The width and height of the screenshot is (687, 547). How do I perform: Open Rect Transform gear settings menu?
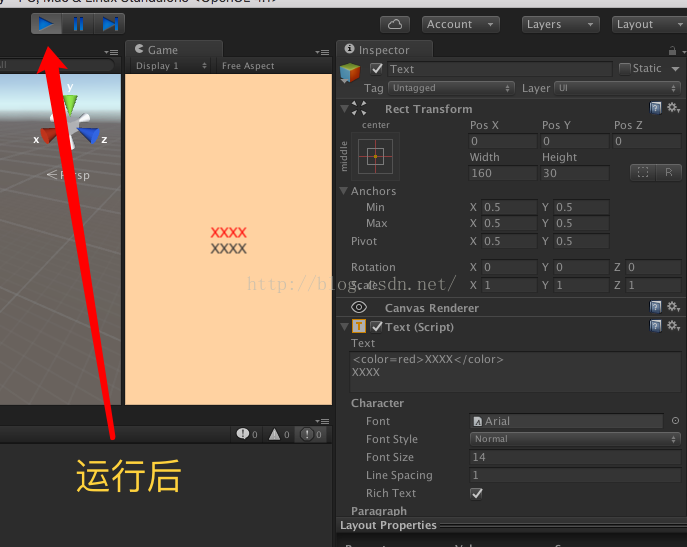click(x=673, y=108)
